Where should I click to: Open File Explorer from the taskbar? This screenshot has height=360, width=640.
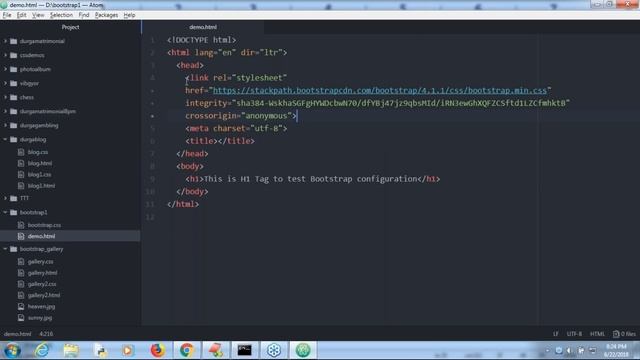coord(71,350)
